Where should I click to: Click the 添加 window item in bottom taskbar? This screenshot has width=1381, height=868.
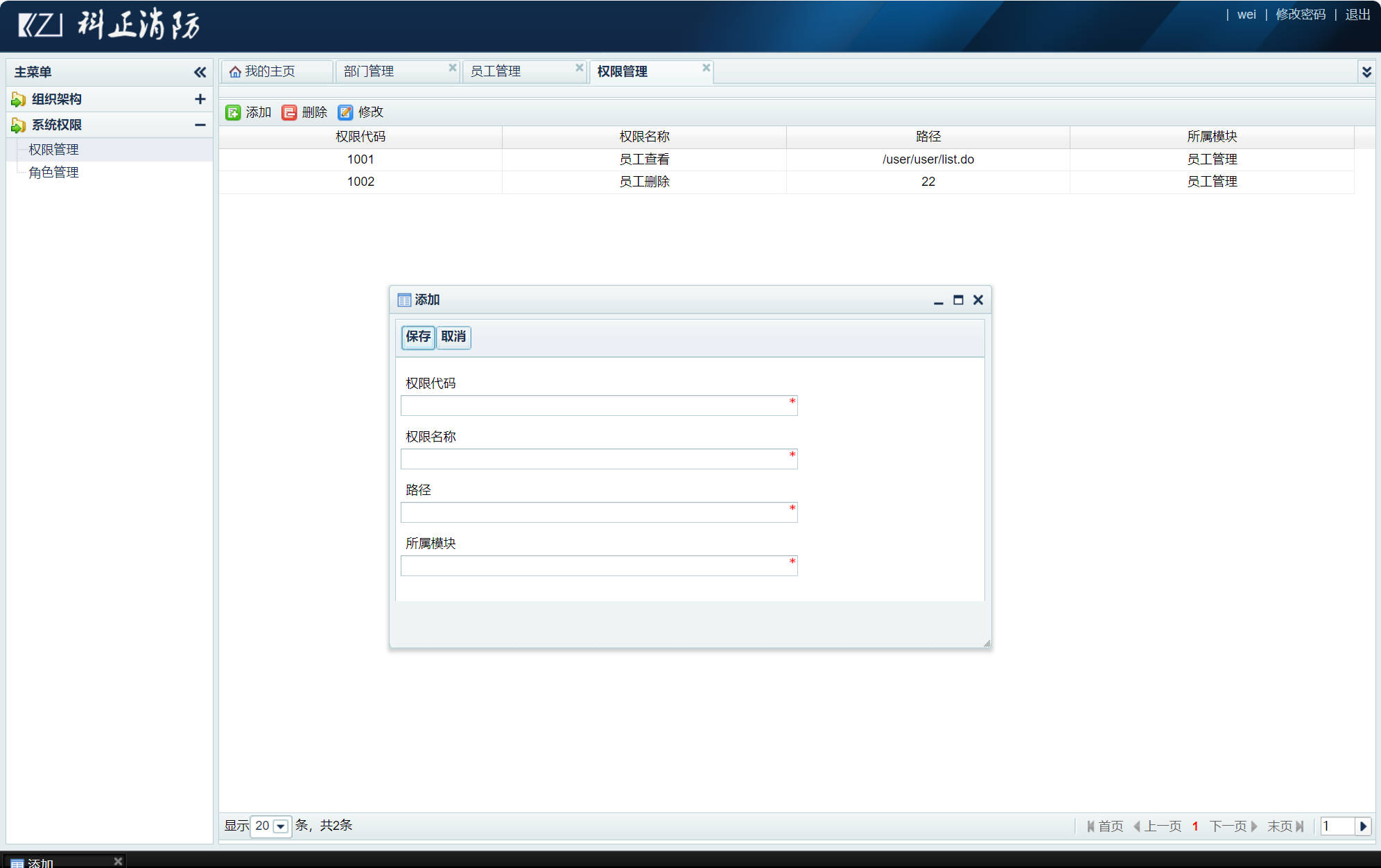coord(42,861)
